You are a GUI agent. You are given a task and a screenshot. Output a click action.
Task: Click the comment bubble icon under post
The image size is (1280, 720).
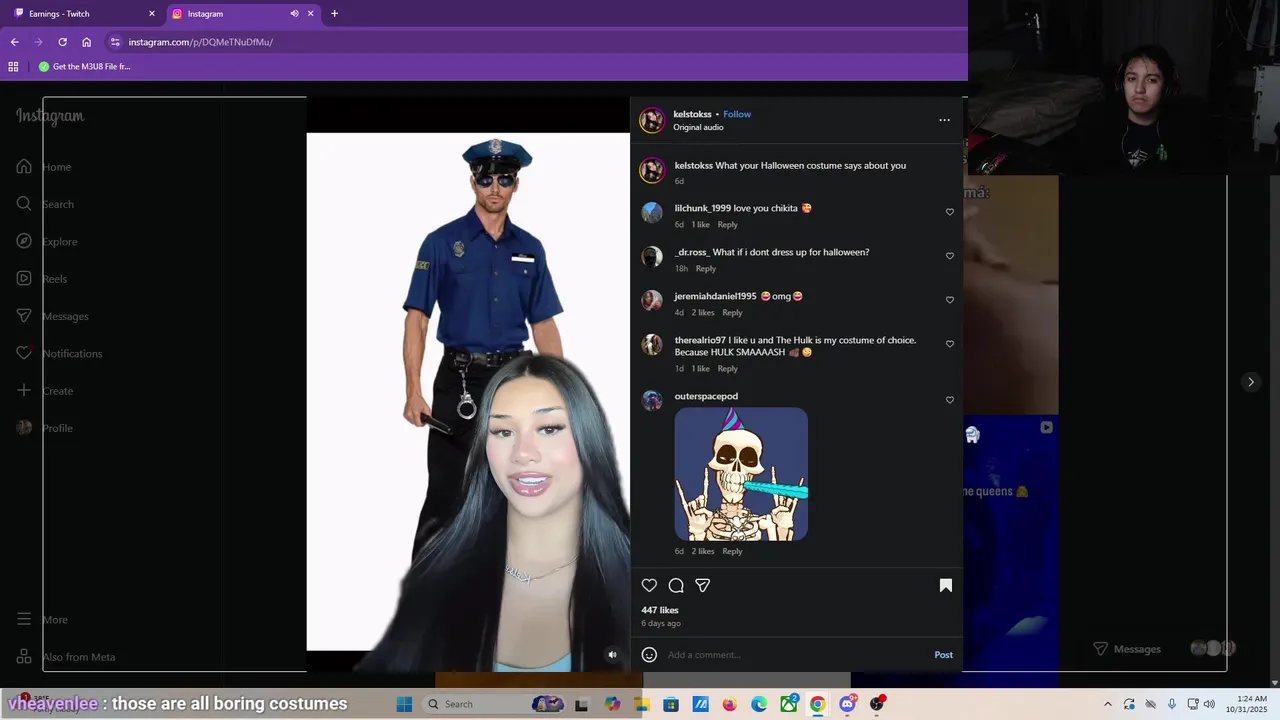(x=676, y=586)
